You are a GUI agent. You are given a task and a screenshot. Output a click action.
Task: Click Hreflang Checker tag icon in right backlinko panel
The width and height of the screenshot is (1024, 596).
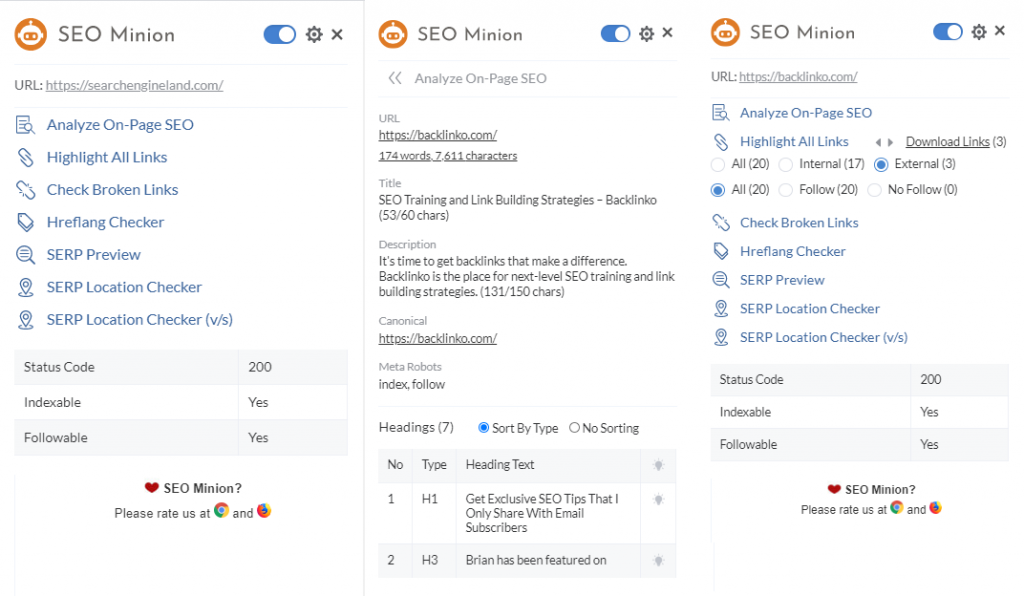[x=720, y=251]
